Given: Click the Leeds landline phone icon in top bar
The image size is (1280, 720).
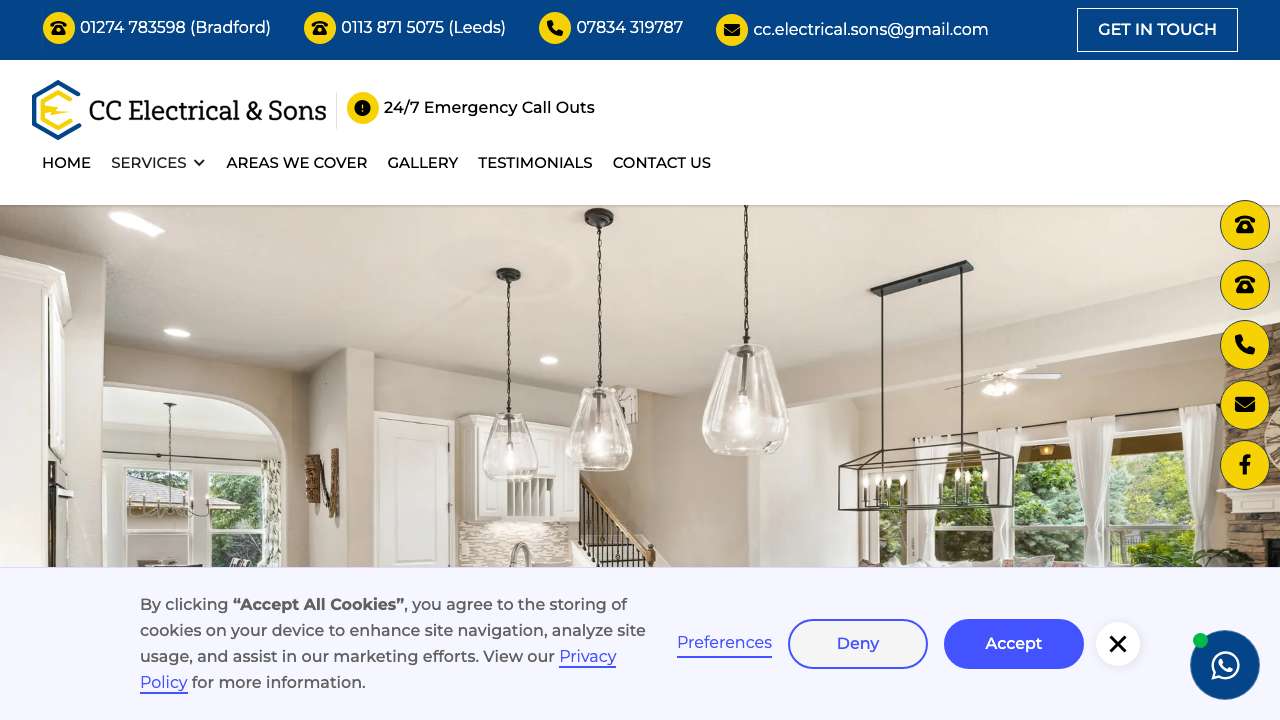Looking at the screenshot, I should click(x=320, y=28).
